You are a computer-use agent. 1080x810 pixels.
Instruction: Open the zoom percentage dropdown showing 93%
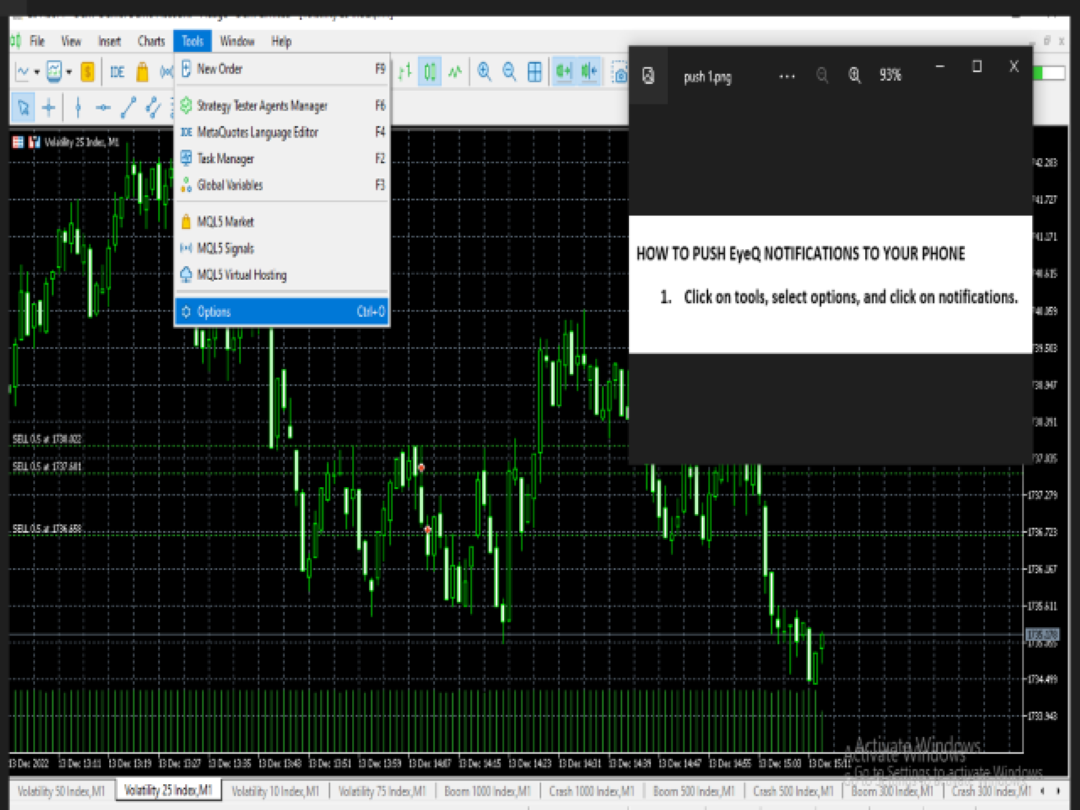890,76
